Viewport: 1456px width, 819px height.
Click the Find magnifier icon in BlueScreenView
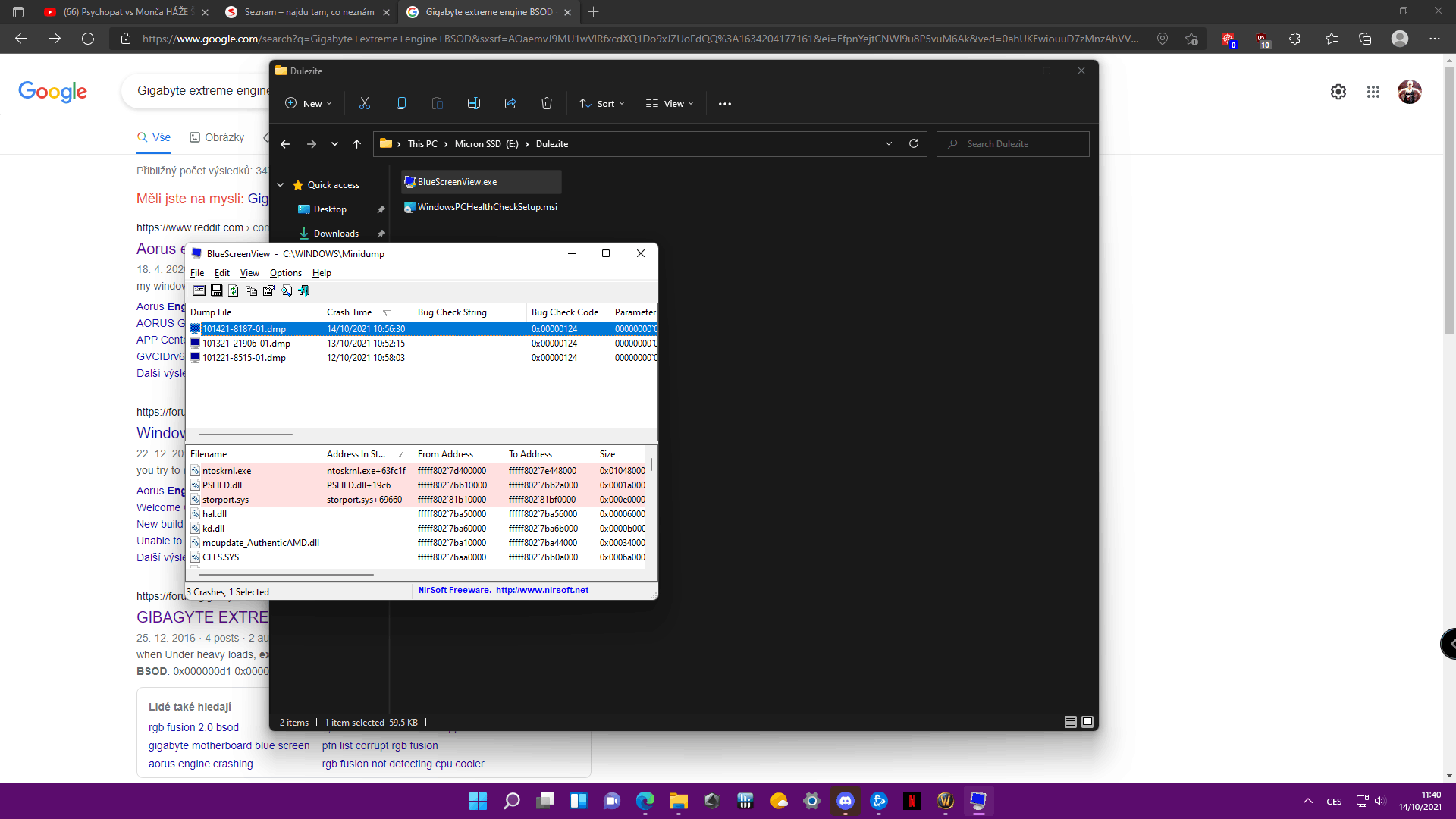[287, 290]
